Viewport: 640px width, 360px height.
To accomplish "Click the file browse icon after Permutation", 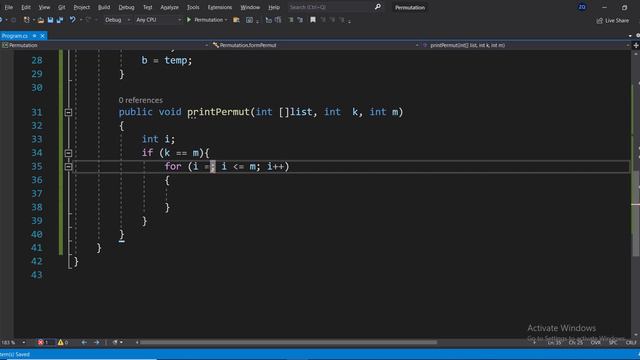I will (x=236, y=20).
